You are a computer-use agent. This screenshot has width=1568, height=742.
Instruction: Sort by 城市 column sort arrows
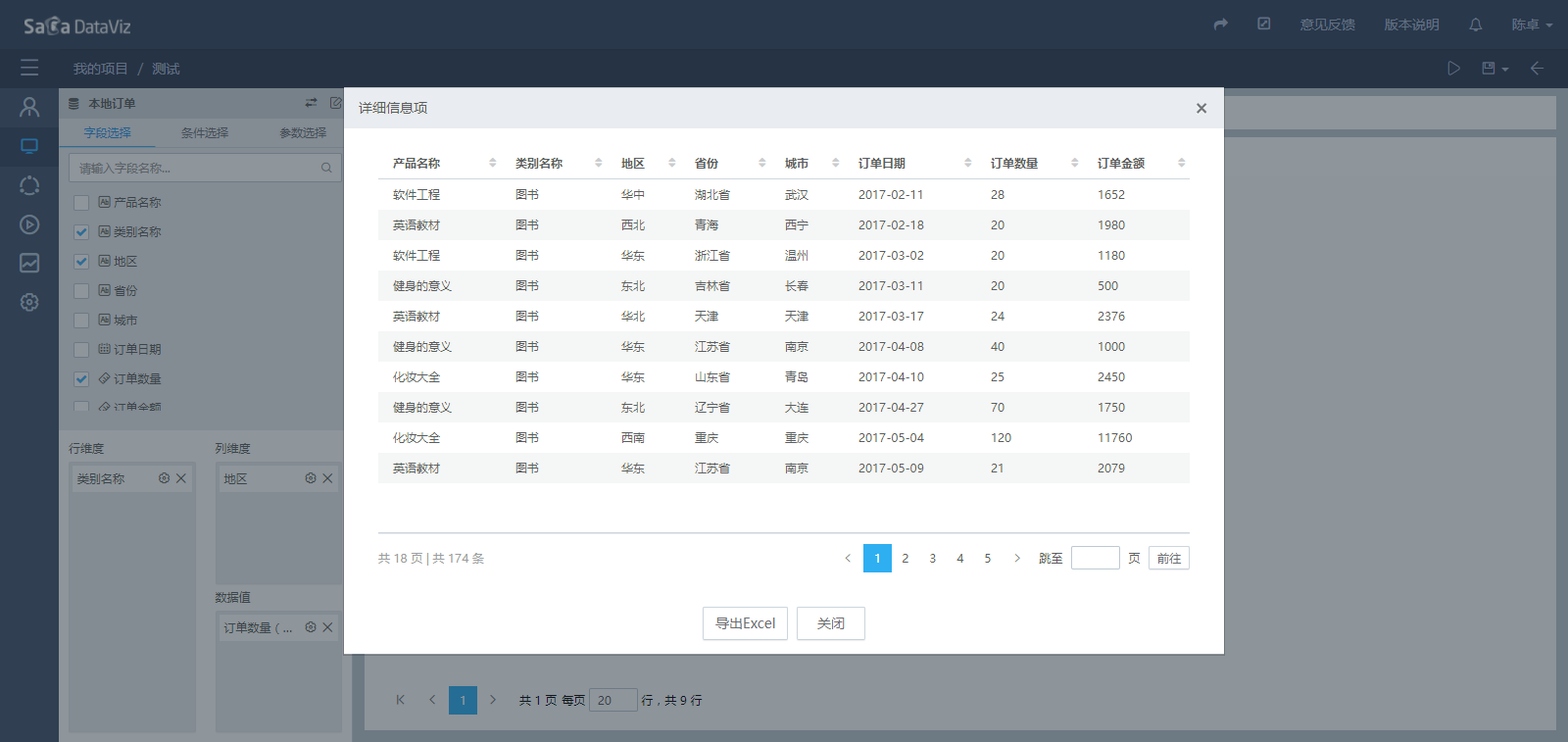click(x=835, y=163)
